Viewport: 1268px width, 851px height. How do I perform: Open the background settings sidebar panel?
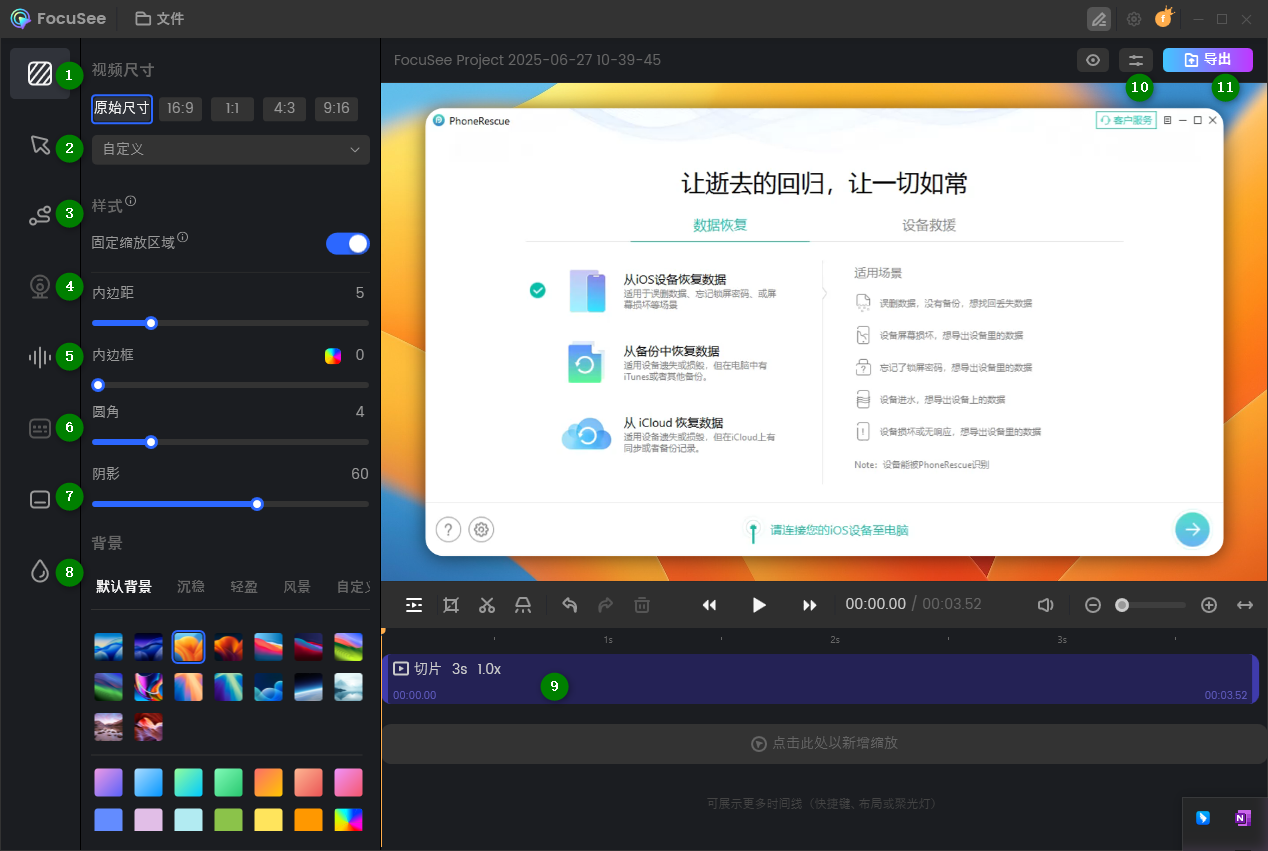pos(40,73)
